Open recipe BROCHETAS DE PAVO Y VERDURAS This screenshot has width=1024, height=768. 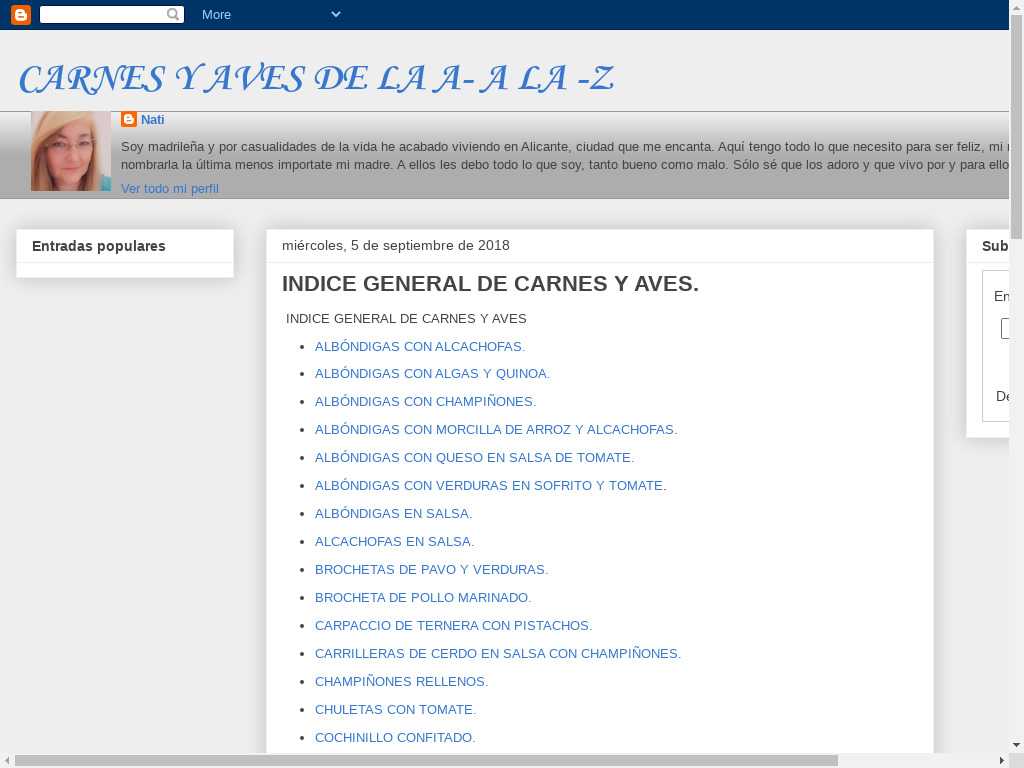(431, 569)
